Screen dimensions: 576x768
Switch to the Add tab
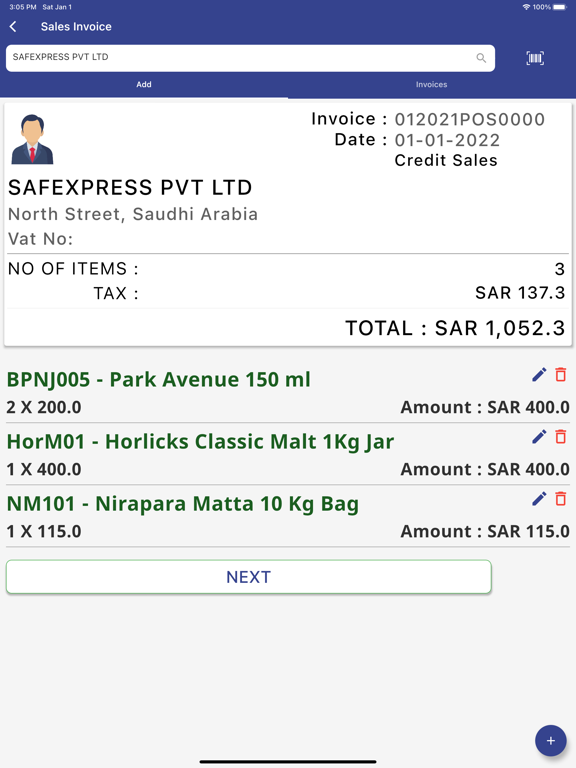pos(144,84)
